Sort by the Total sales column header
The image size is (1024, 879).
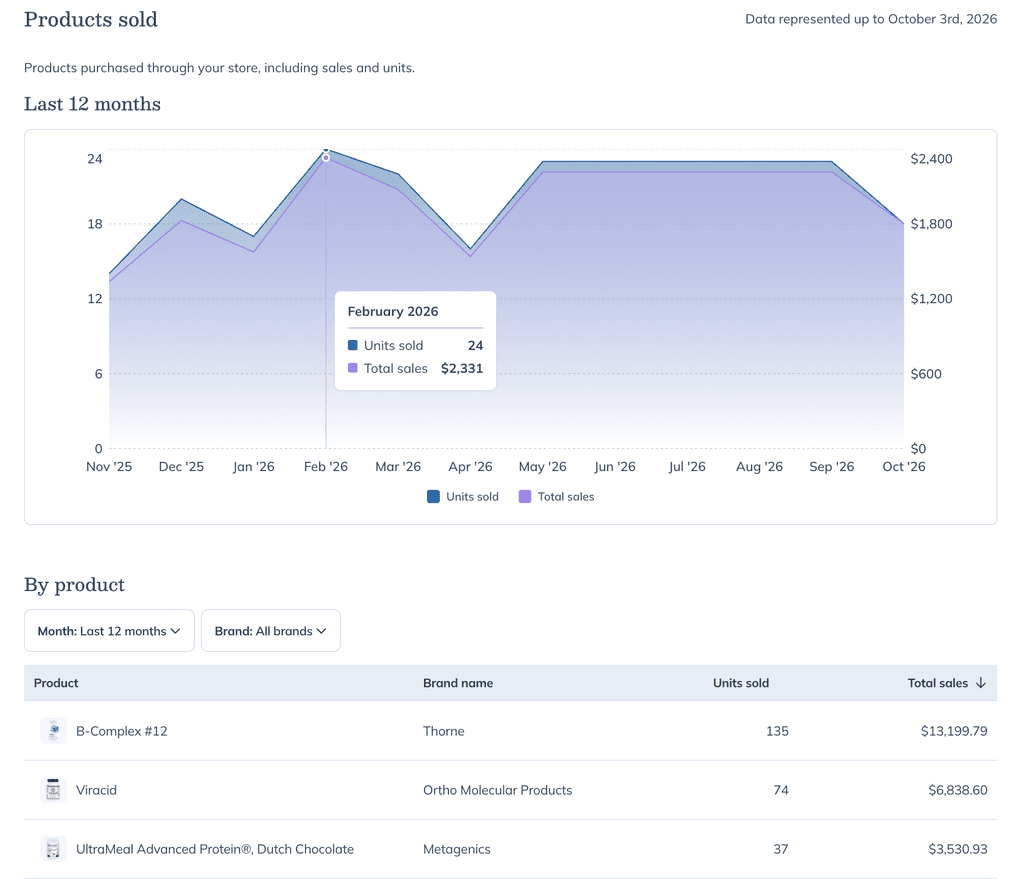coord(938,683)
